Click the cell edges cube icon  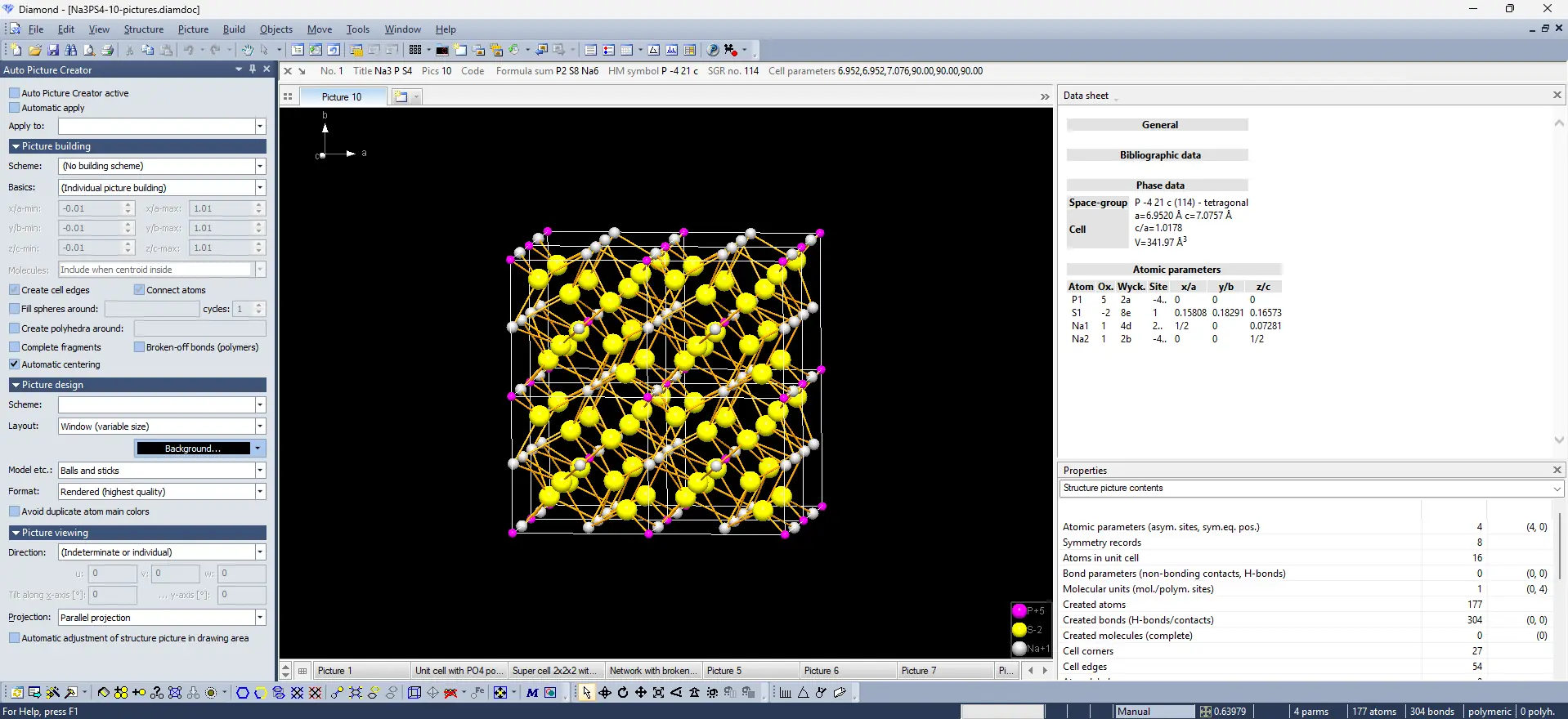414,692
